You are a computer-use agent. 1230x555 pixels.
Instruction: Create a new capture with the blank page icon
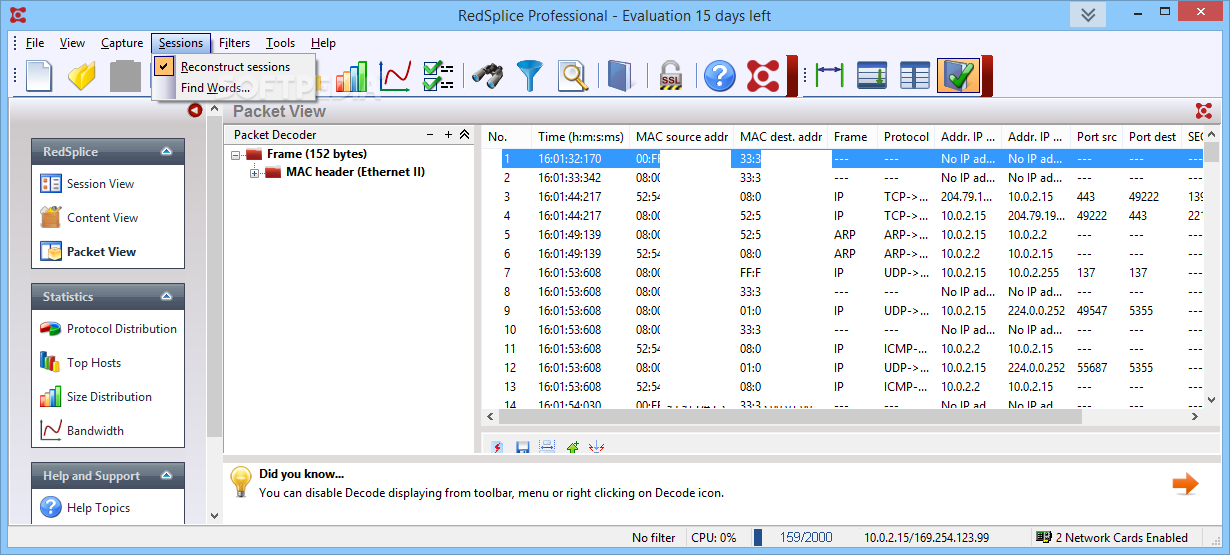[x=39, y=76]
